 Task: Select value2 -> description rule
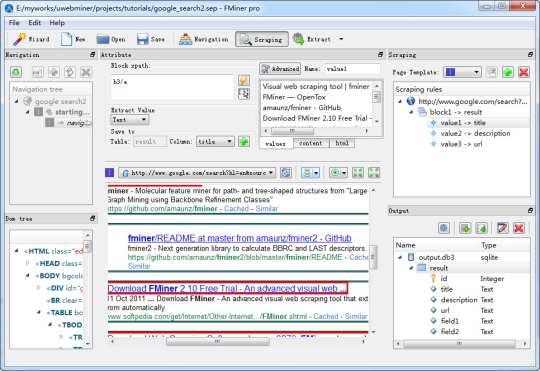475,133
